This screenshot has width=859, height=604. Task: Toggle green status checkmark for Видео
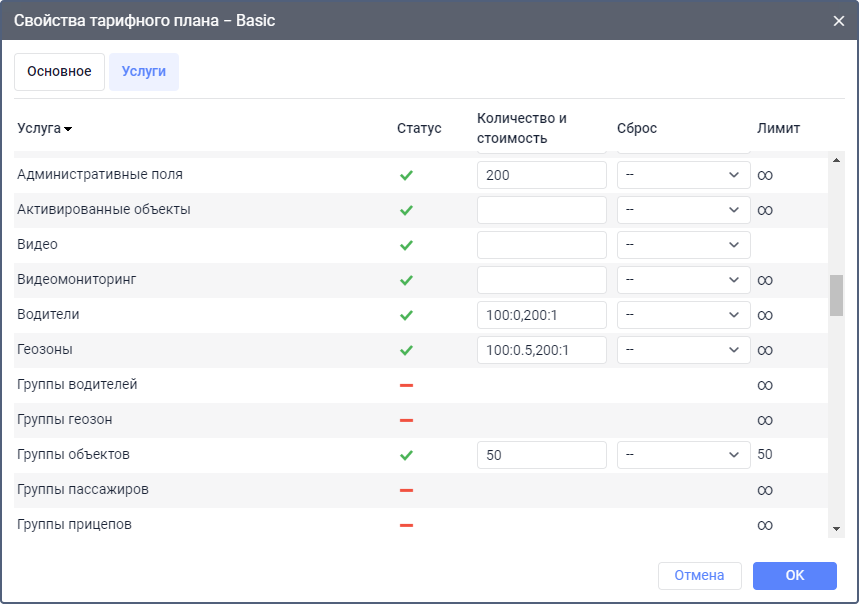(406, 245)
